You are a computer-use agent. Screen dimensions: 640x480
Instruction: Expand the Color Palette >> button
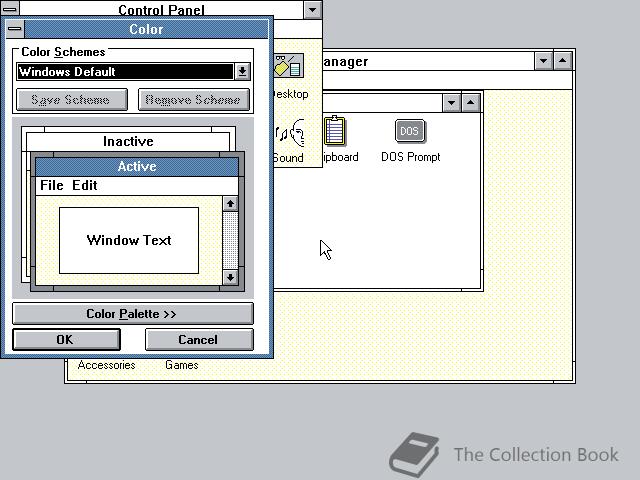(133, 313)
